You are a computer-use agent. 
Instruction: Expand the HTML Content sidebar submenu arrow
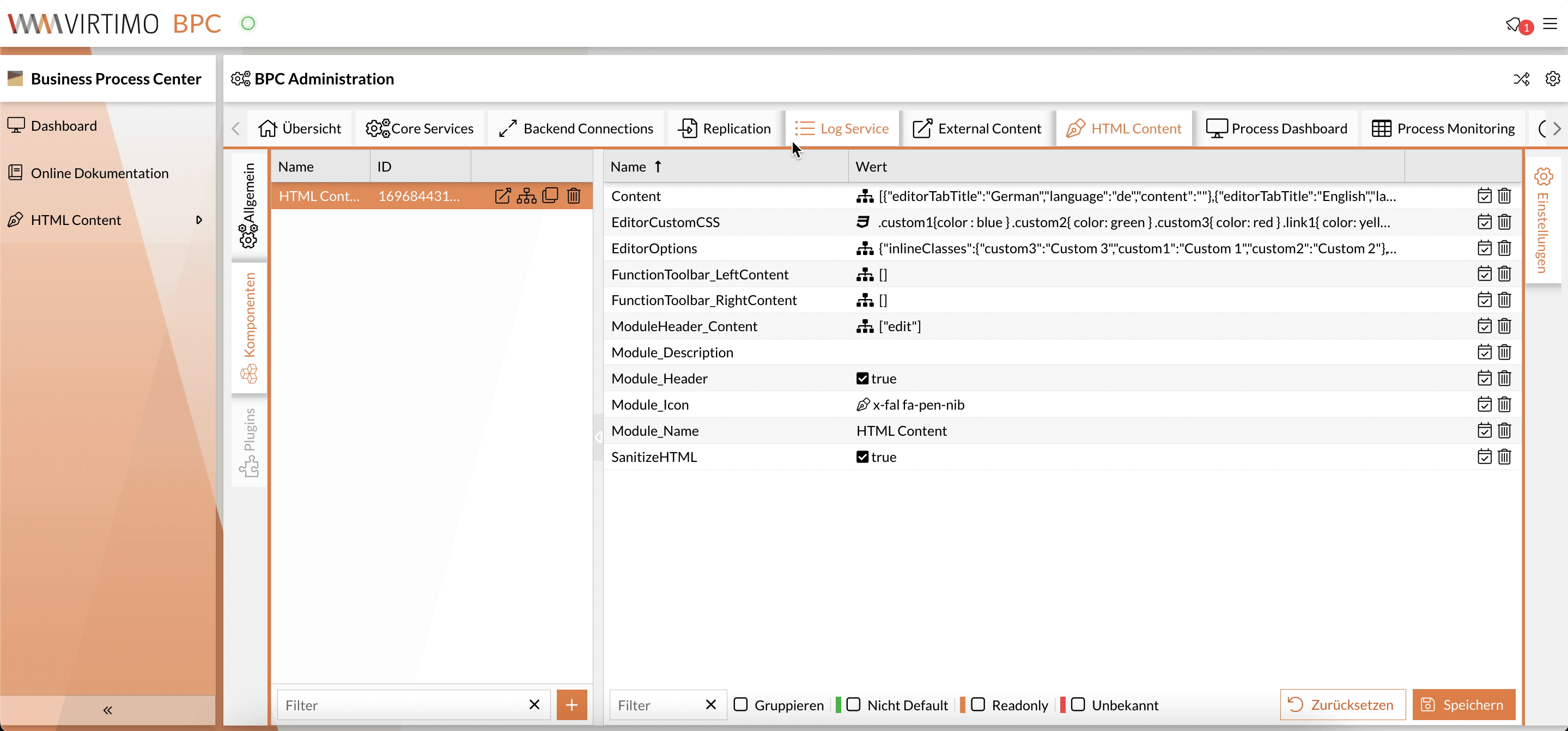pos(198,220)
